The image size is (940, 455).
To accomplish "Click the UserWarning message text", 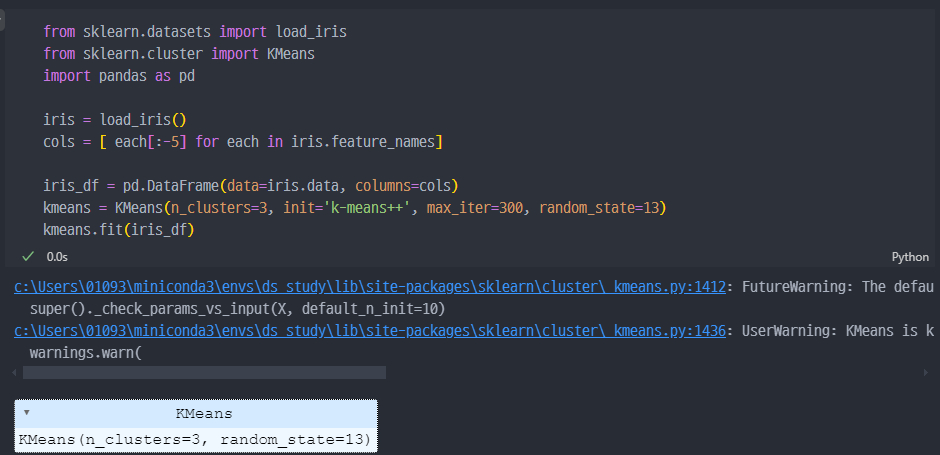I will click(x=837, y=331).
